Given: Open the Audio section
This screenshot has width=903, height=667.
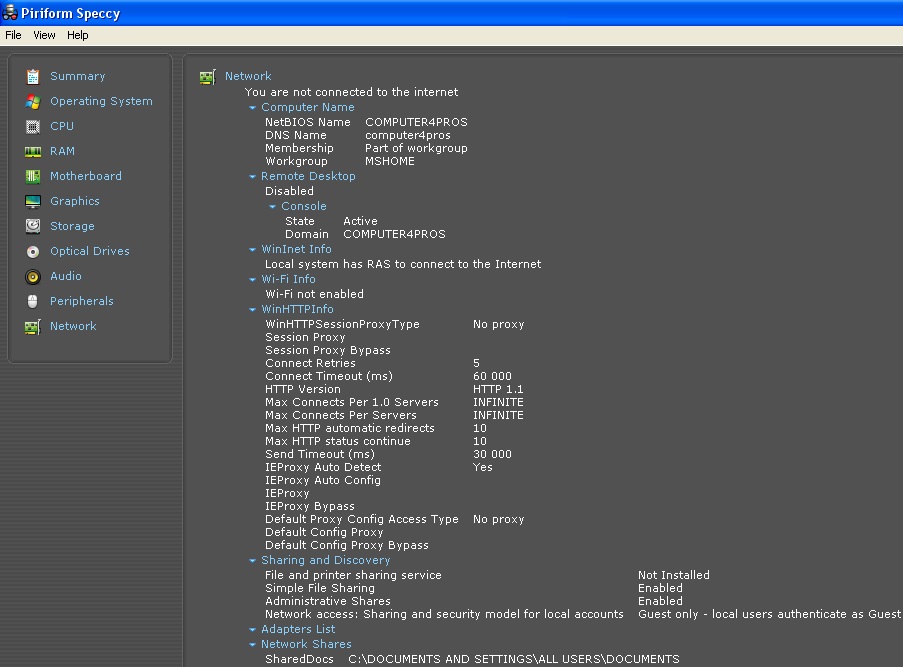Looking at the screenshot, I should [x=66, y=276].
